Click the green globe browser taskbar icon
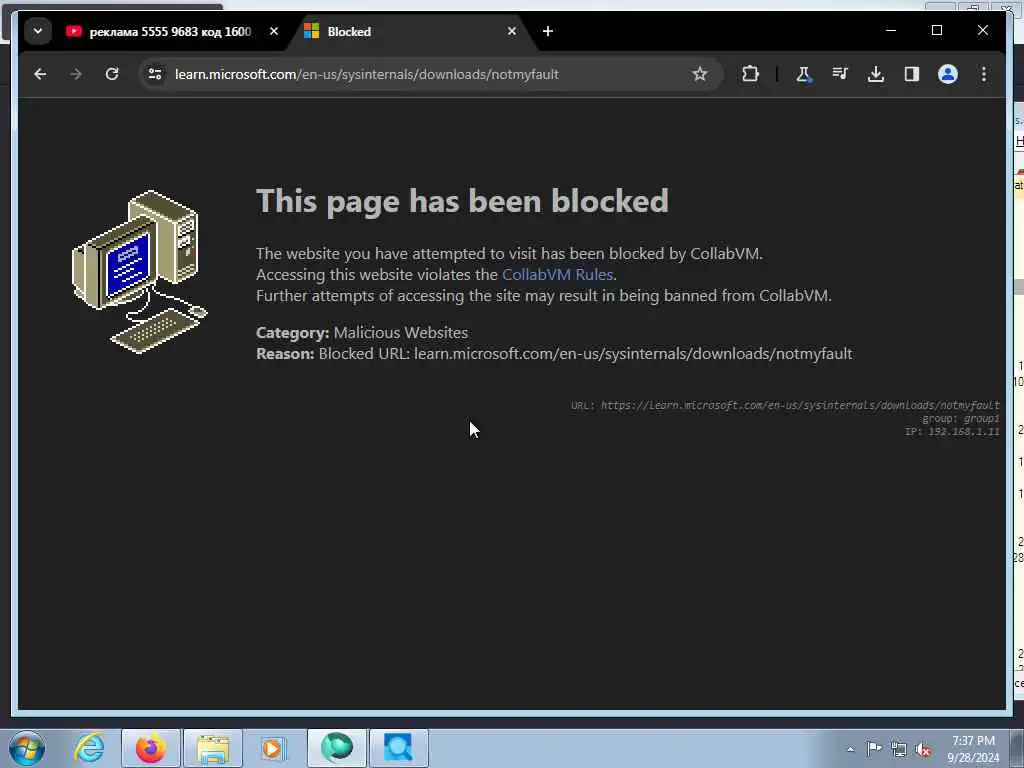Screen dimensions: 1024x768 pos(337,748)
